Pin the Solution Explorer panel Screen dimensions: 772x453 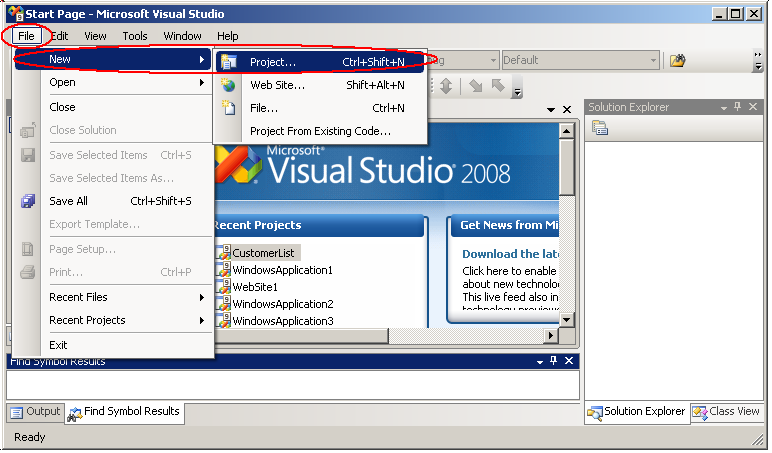click(738, 107)
